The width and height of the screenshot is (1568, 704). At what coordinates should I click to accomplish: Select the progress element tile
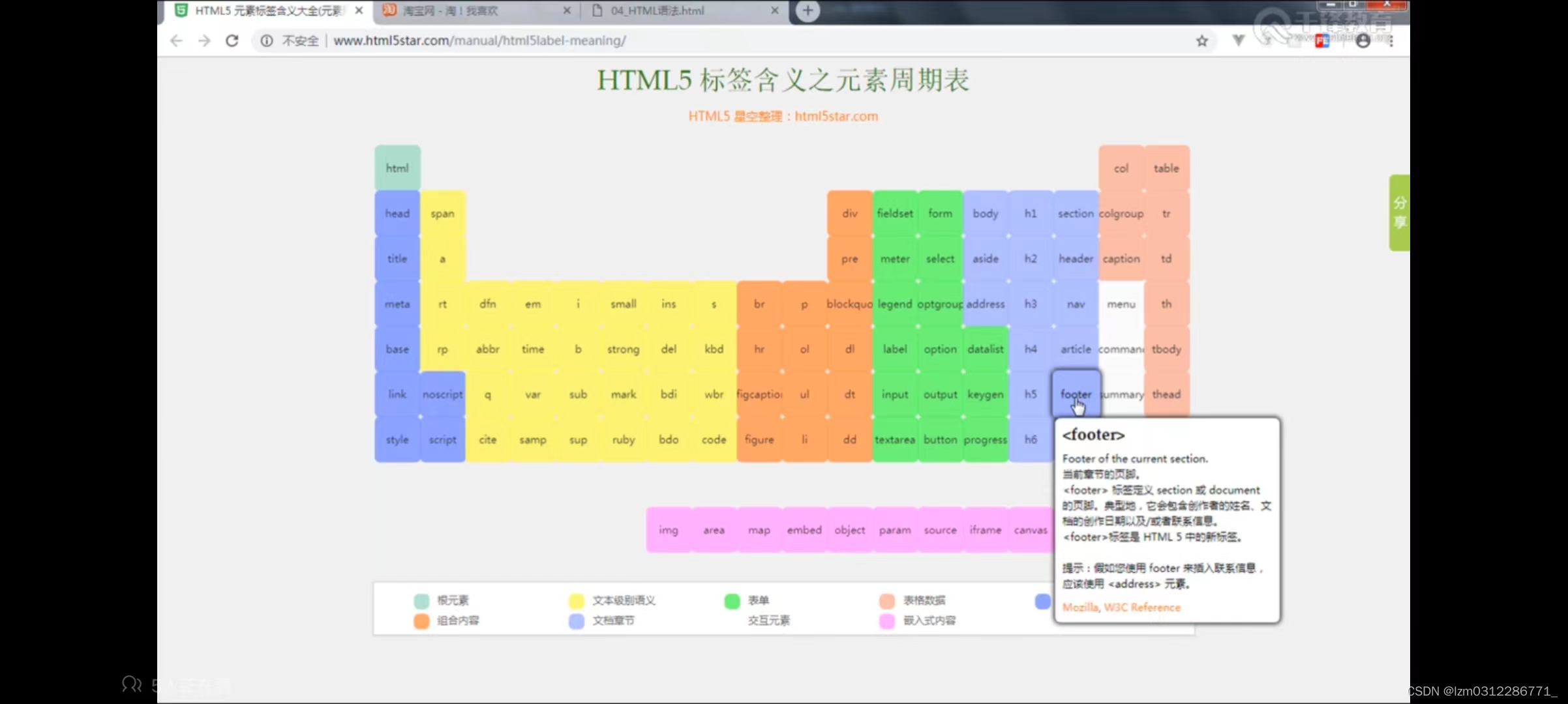coord(986,439)
